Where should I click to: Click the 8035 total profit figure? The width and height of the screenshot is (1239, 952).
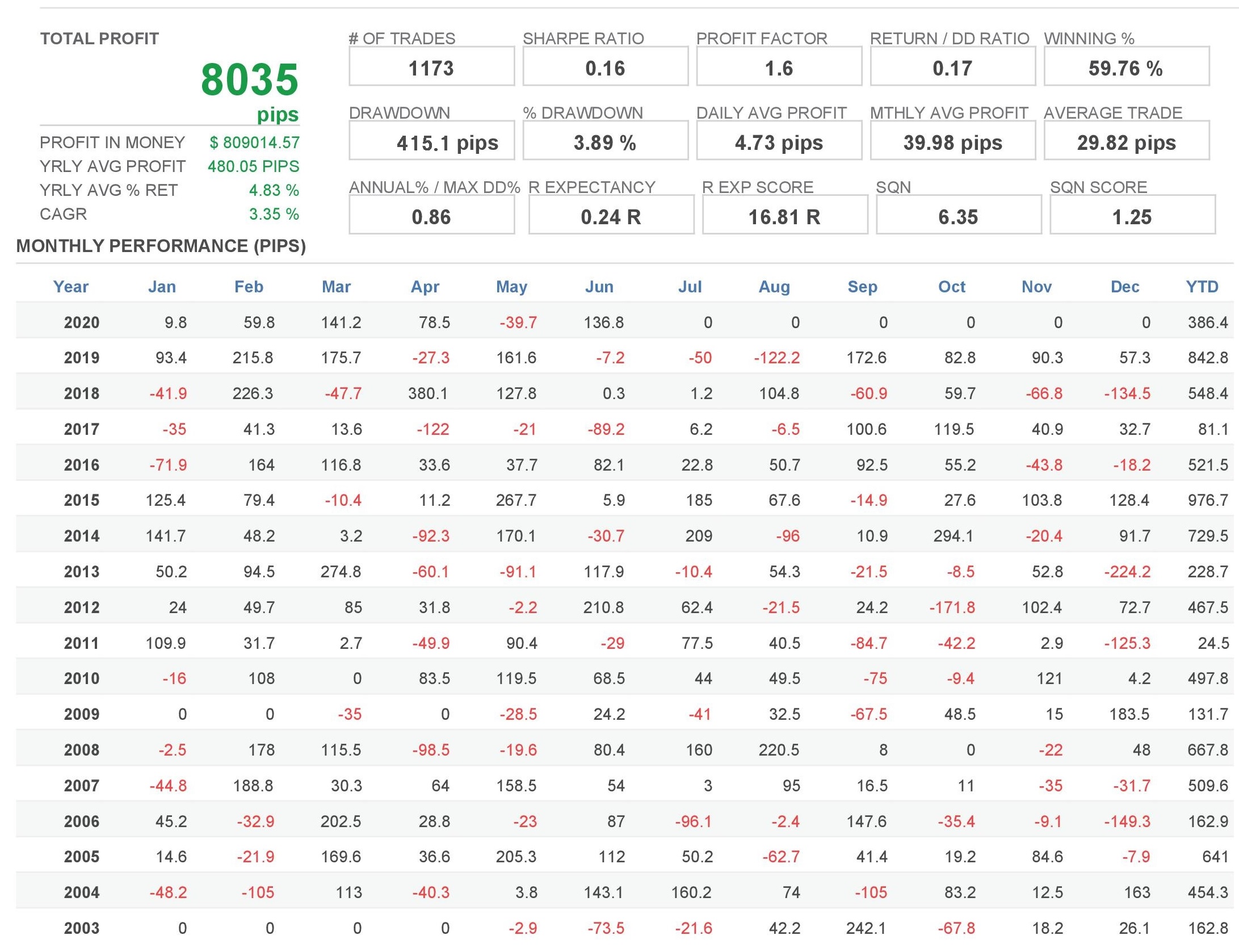249,79
